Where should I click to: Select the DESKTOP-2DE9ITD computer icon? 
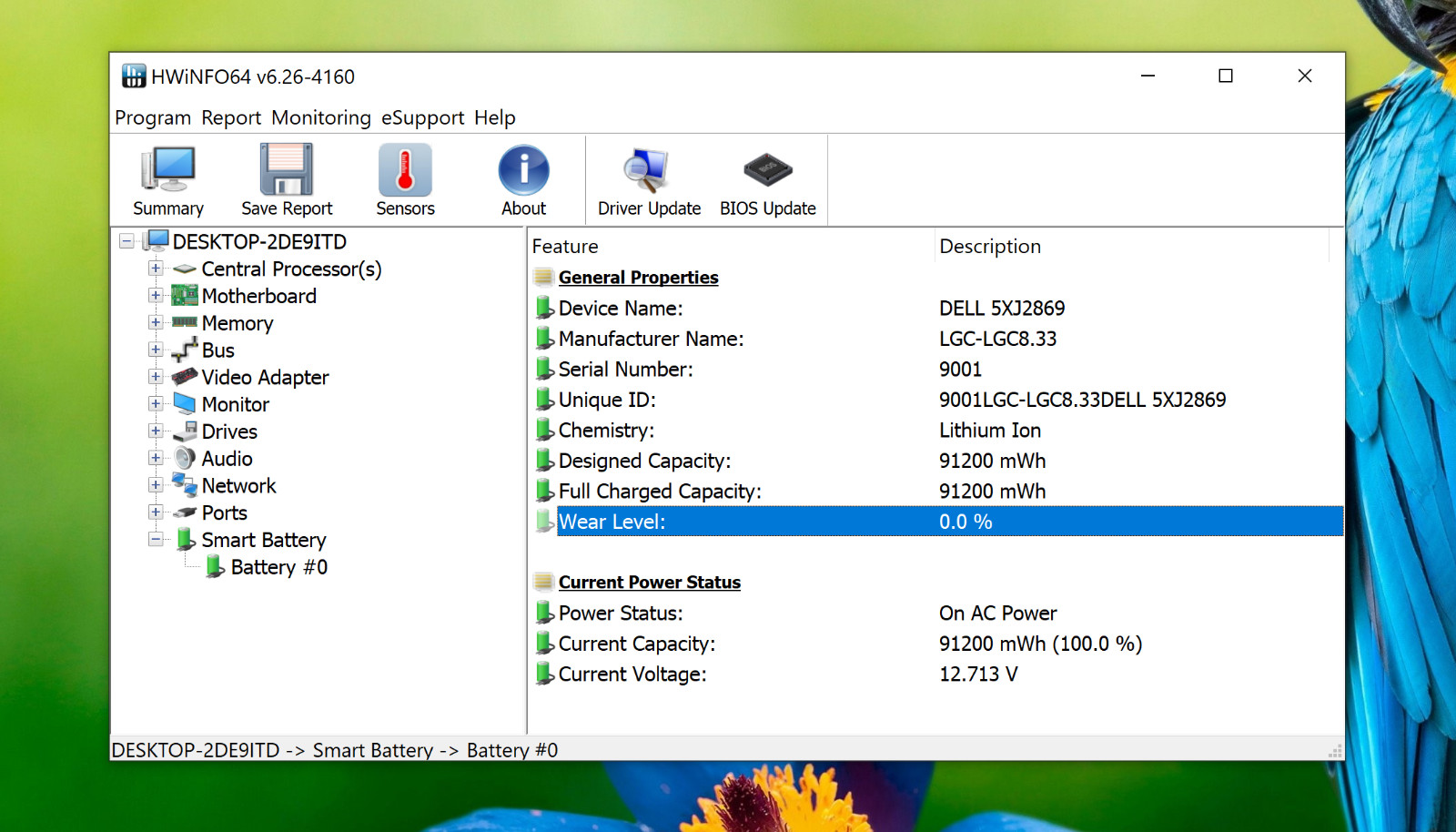(x=157, y=240)
